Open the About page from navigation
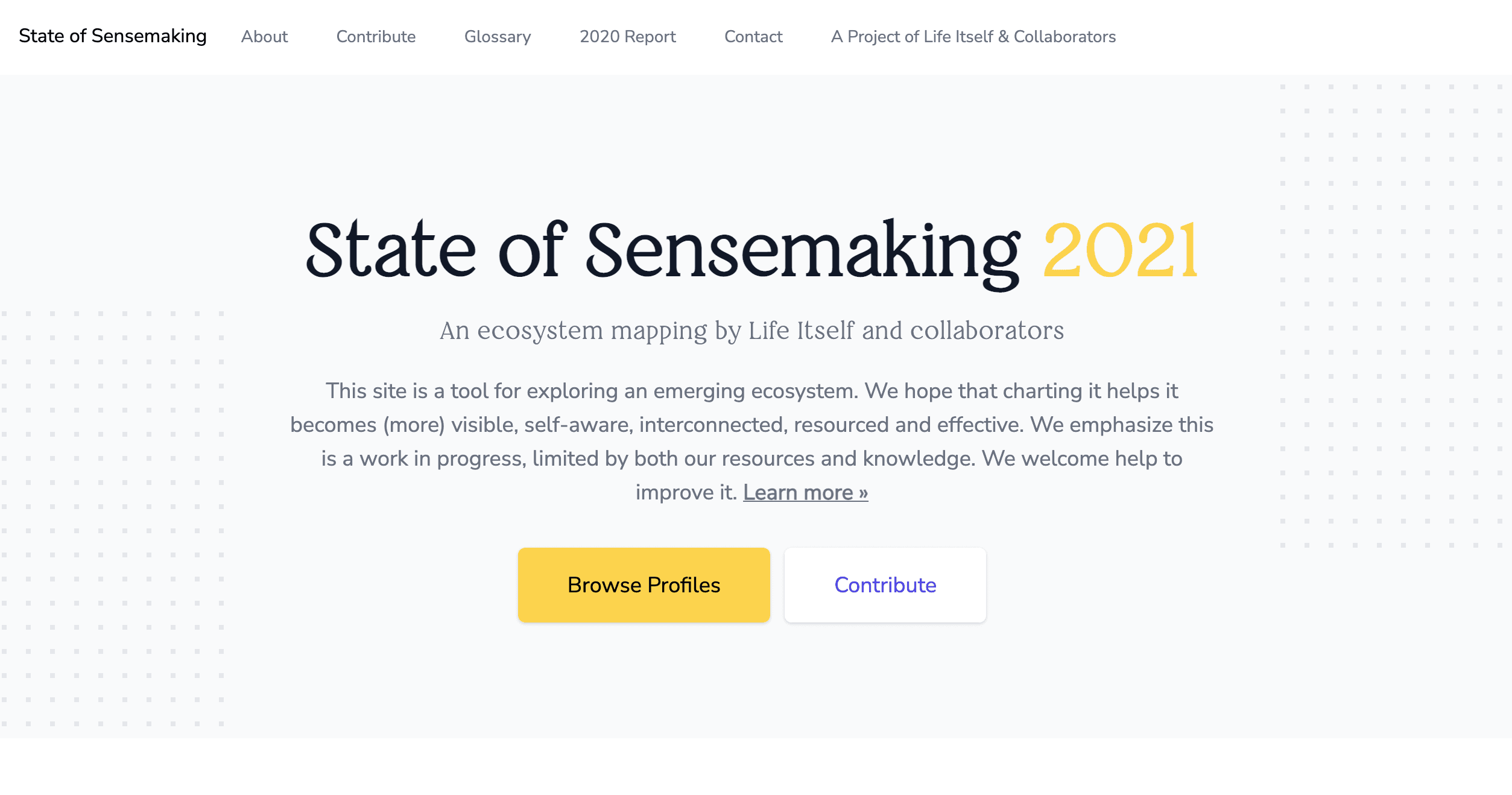 [264, 37]
